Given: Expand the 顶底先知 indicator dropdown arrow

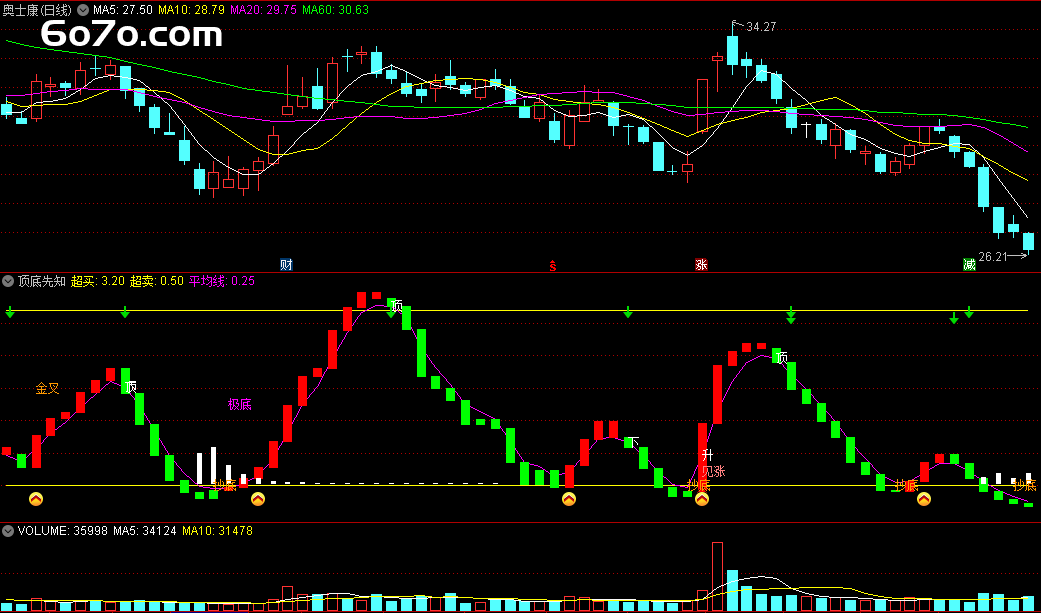Looking at the screenshot, I should [x=8, y=281].
